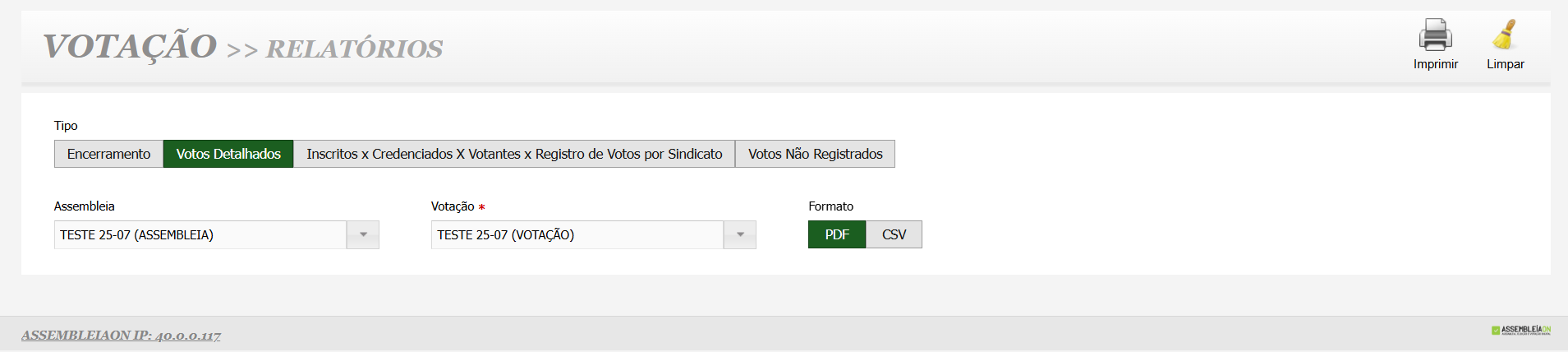Click the VOTAÇÃO page heading

(130, 46)
